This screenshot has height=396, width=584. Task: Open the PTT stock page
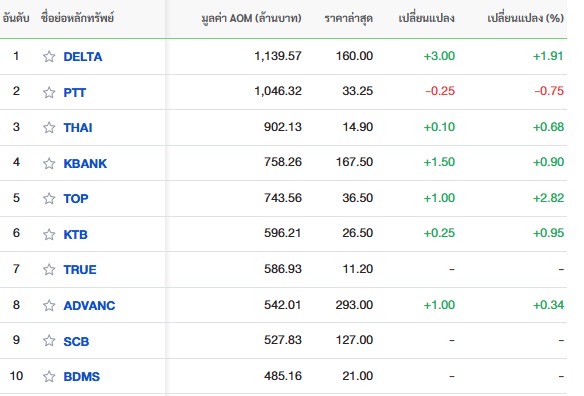[75, 92]
